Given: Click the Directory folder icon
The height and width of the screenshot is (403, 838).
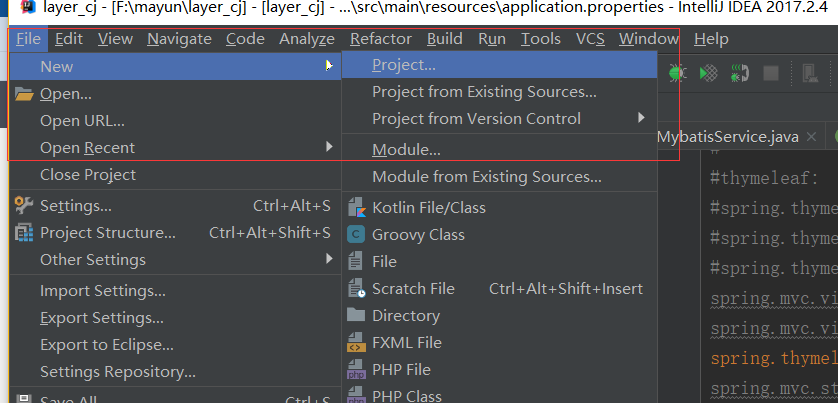Looking at the screenshot, I should [x=356, y=316].
